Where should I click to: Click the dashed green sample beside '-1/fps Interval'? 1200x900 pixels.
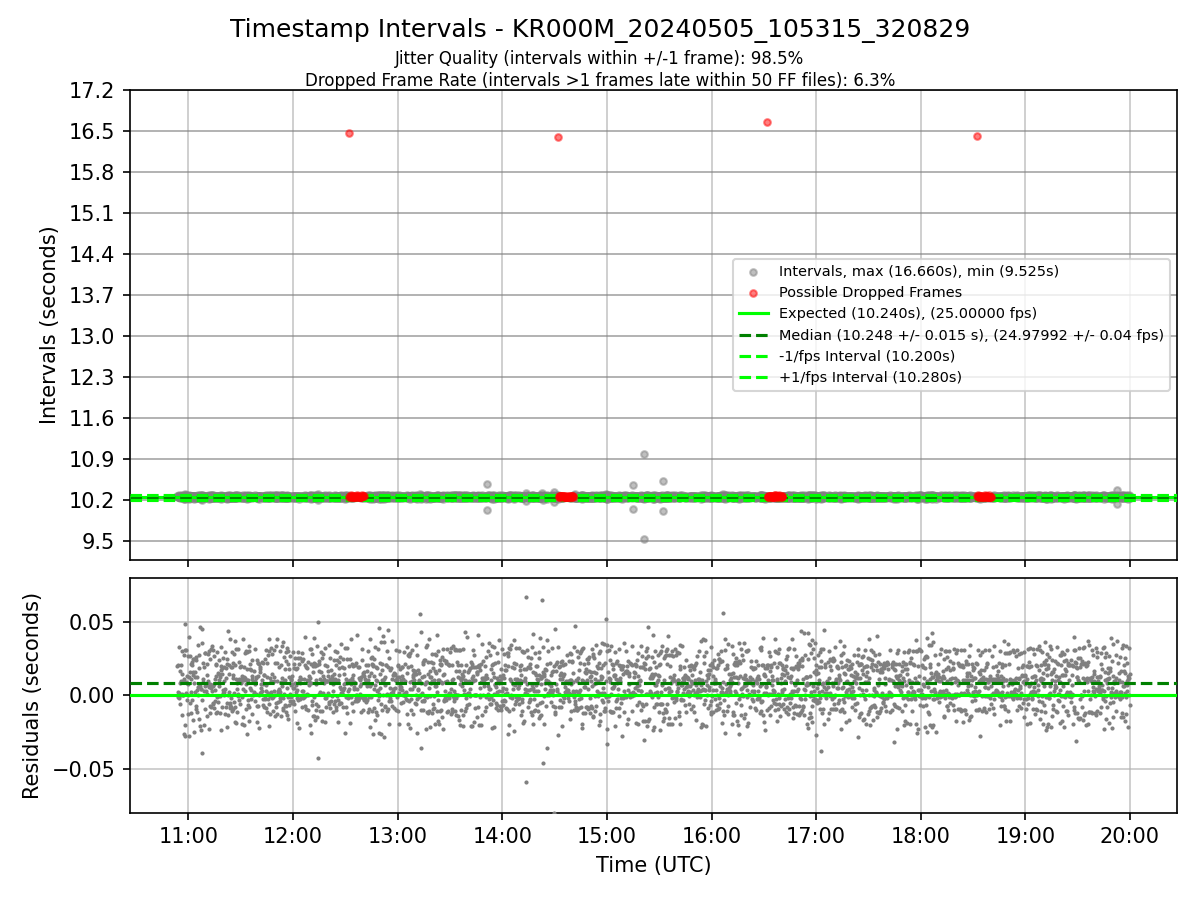(x=753, y=356)
